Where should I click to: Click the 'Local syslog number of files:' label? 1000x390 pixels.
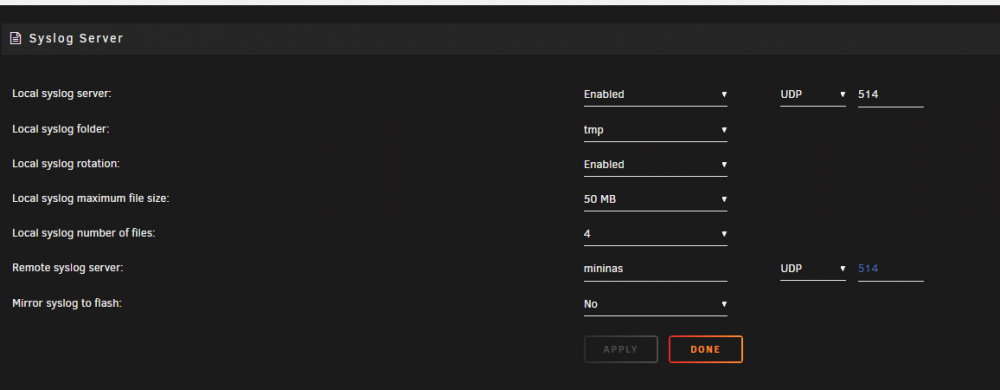[x=84, y=233]
